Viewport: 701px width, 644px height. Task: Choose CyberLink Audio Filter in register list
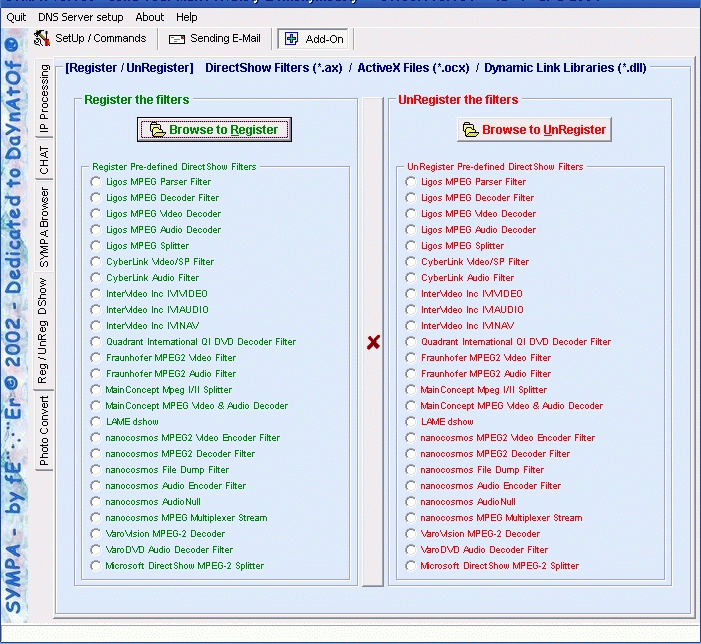coord(96,278)
